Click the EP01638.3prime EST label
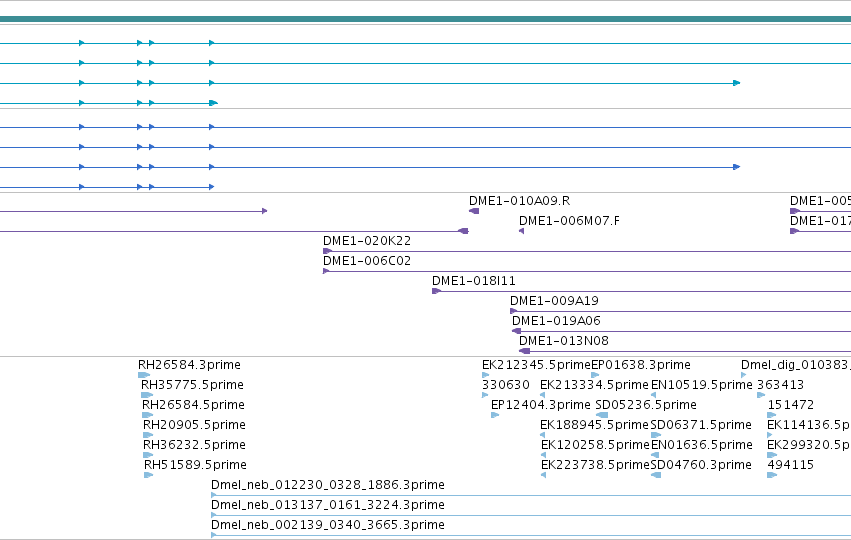Screen dimensions: 851x540 tap(641, 365)
